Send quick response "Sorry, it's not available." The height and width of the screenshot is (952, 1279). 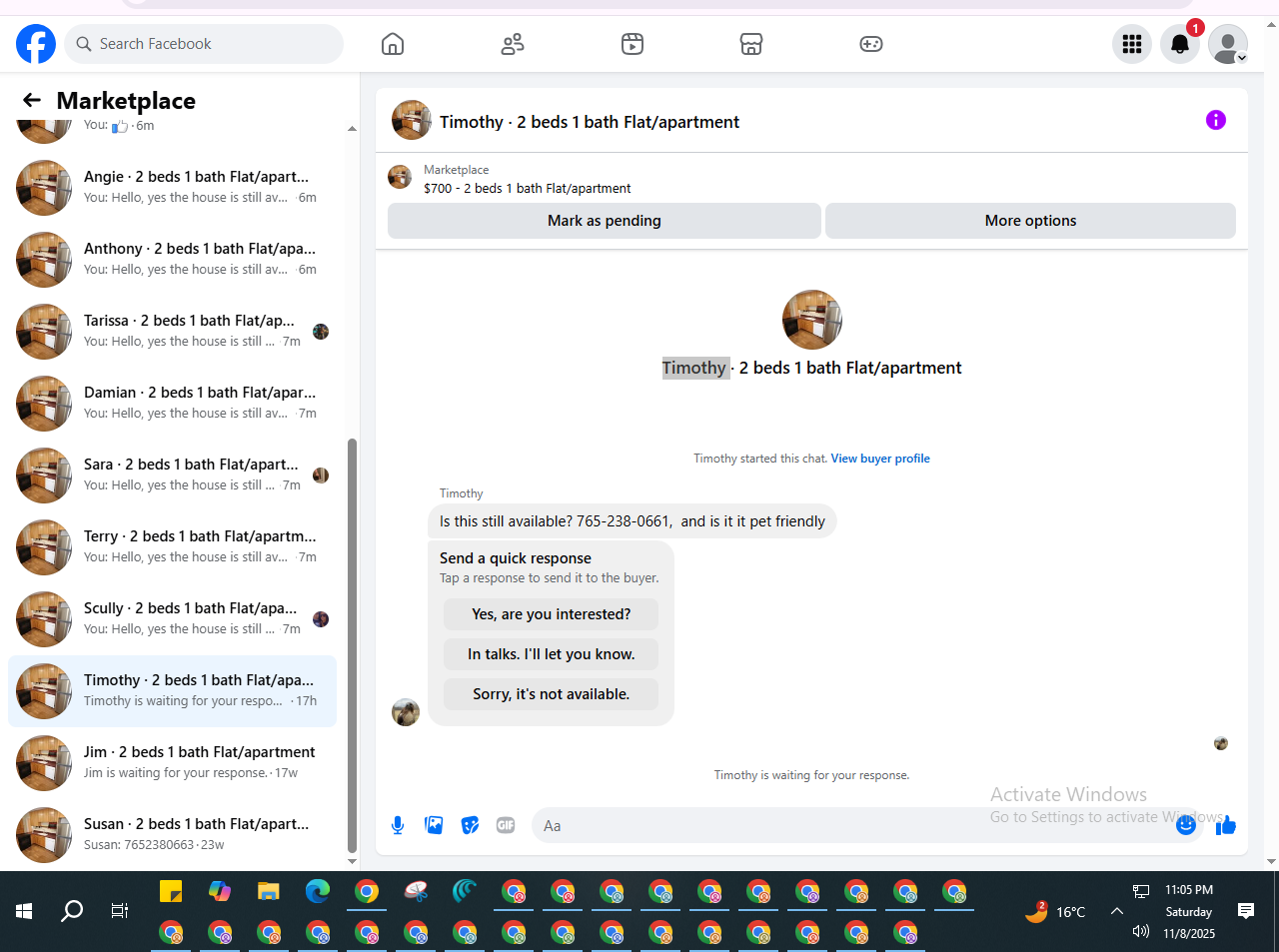(552, 694)
